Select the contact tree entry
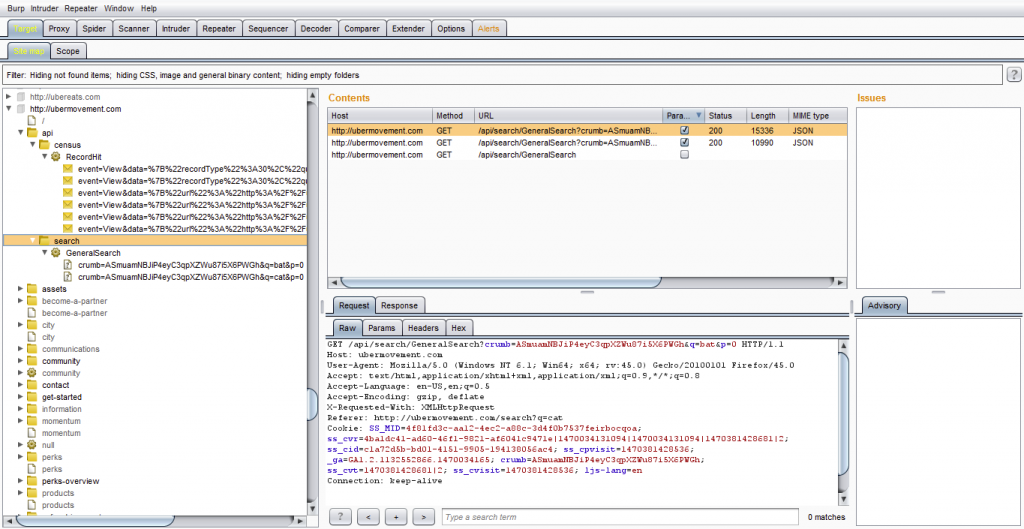This screenshot has height=529, width=1024. pos(56,385)
